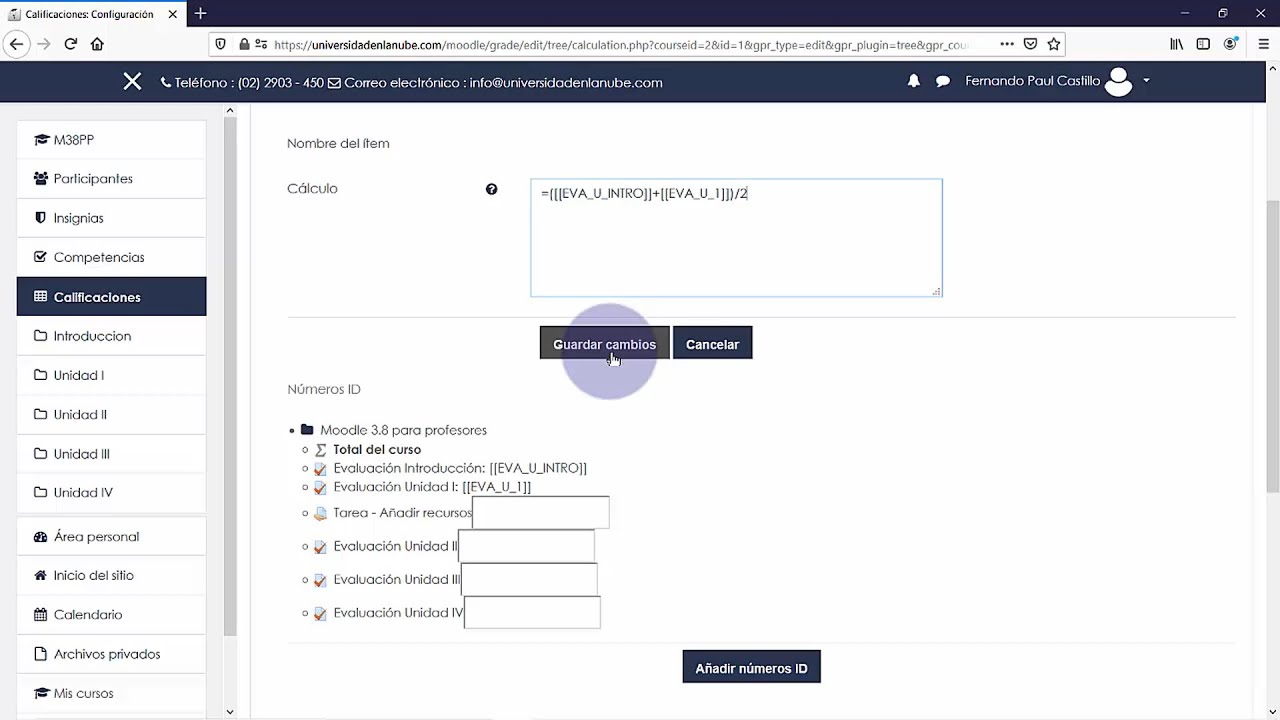This screenshot has width=1280, height=720.
Task: Click inside the Cálculo formula text area
Action: coord(736,245)
